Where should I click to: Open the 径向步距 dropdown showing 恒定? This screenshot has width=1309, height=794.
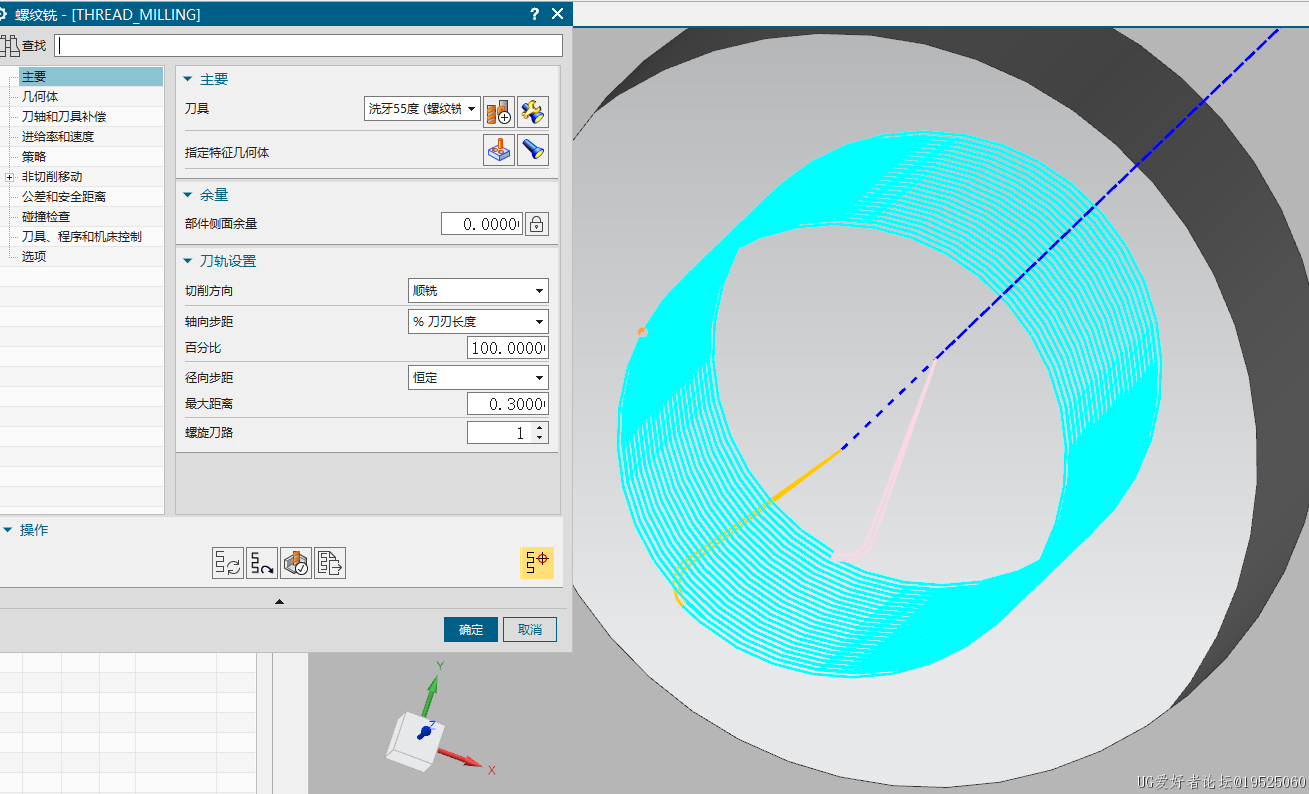[478, 378]
